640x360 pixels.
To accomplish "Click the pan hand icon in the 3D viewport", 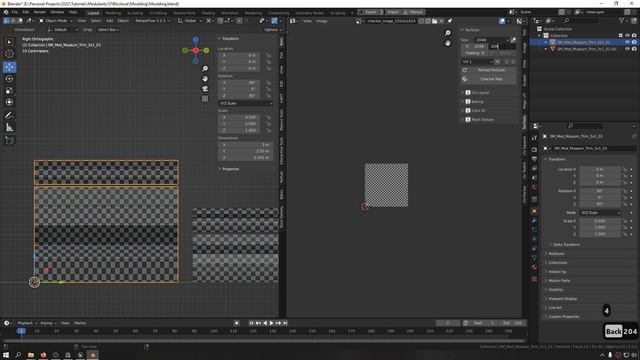I will [x=205, y=78].
